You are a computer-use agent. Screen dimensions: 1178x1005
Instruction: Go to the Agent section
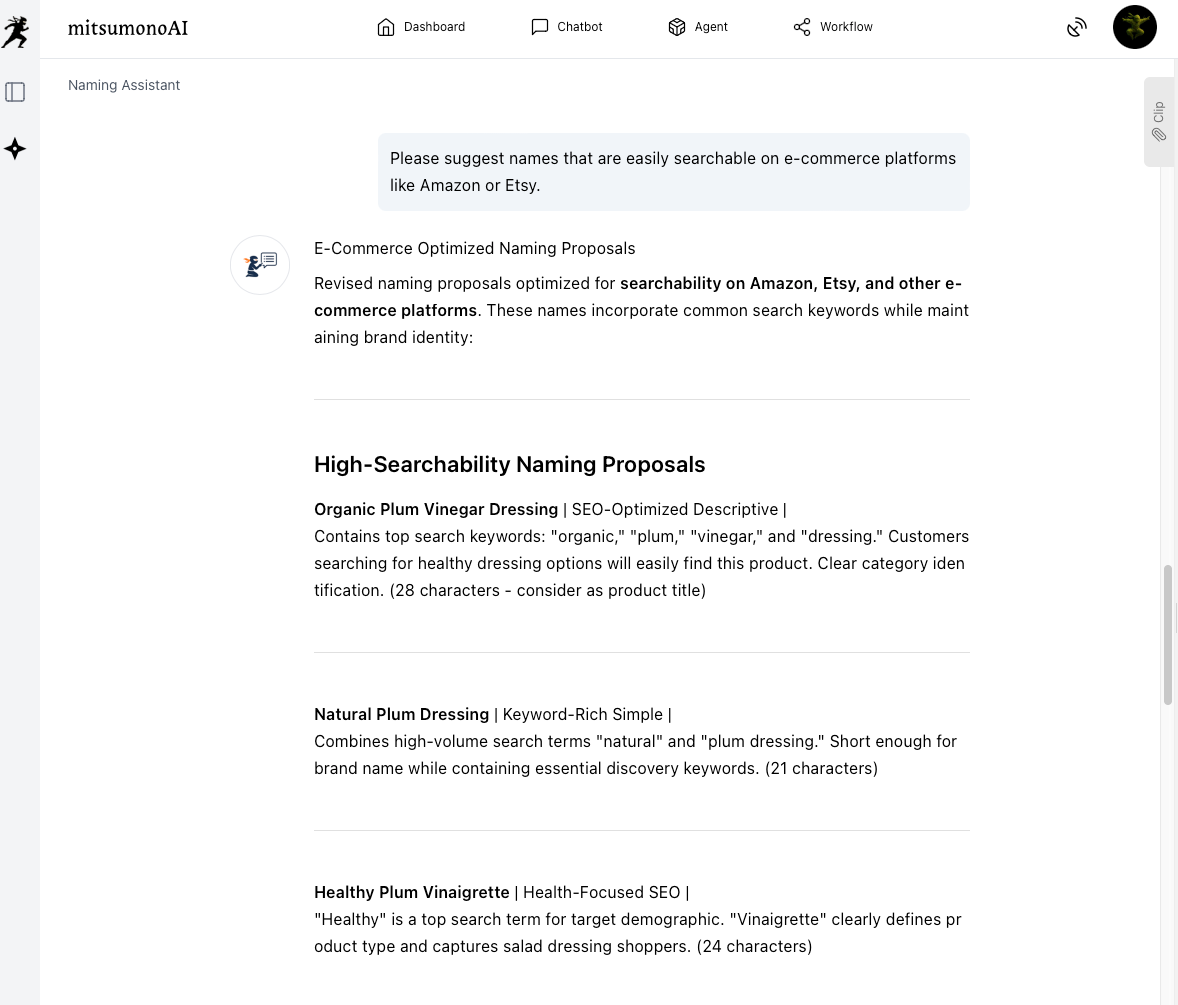coord(697,27)
